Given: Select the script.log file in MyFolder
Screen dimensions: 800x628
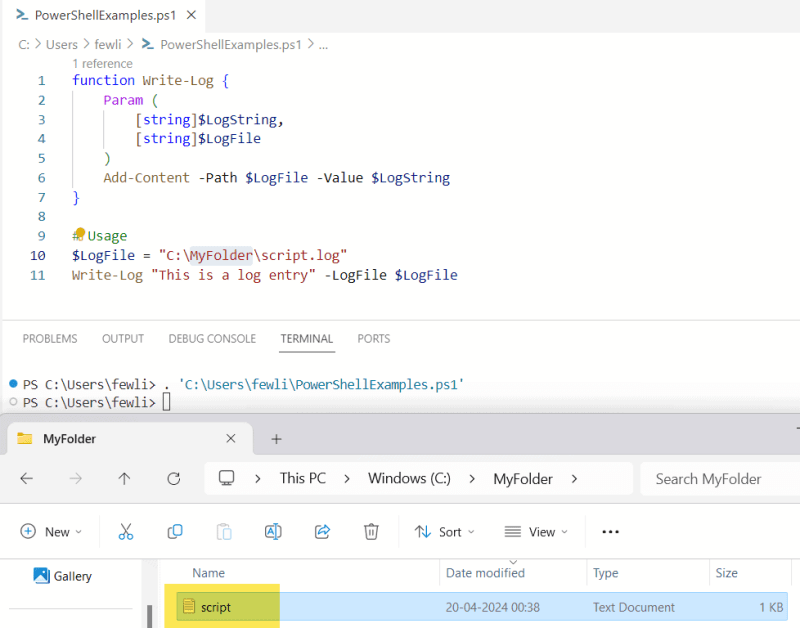Looking at the screenshot, I should (219, 607).
